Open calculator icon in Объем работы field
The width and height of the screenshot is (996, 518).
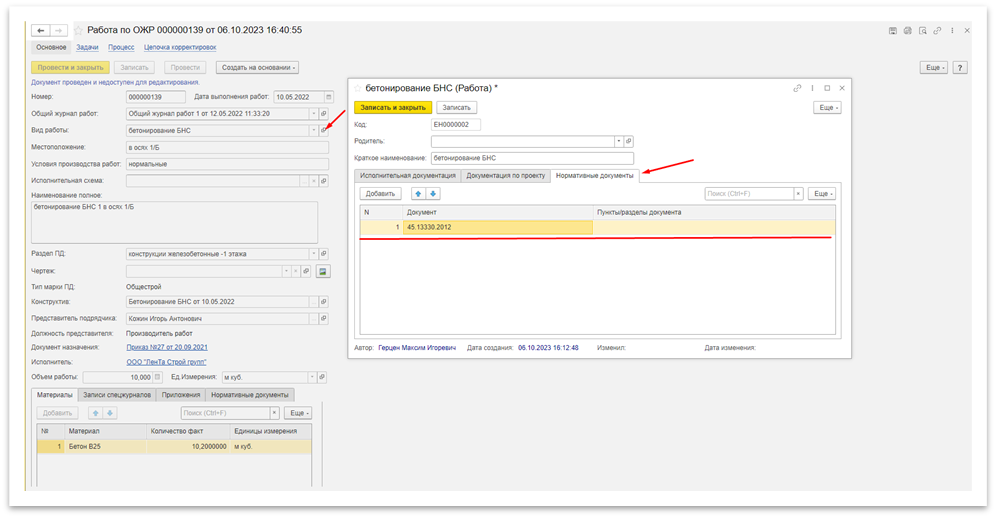click(x=156, y=378)
